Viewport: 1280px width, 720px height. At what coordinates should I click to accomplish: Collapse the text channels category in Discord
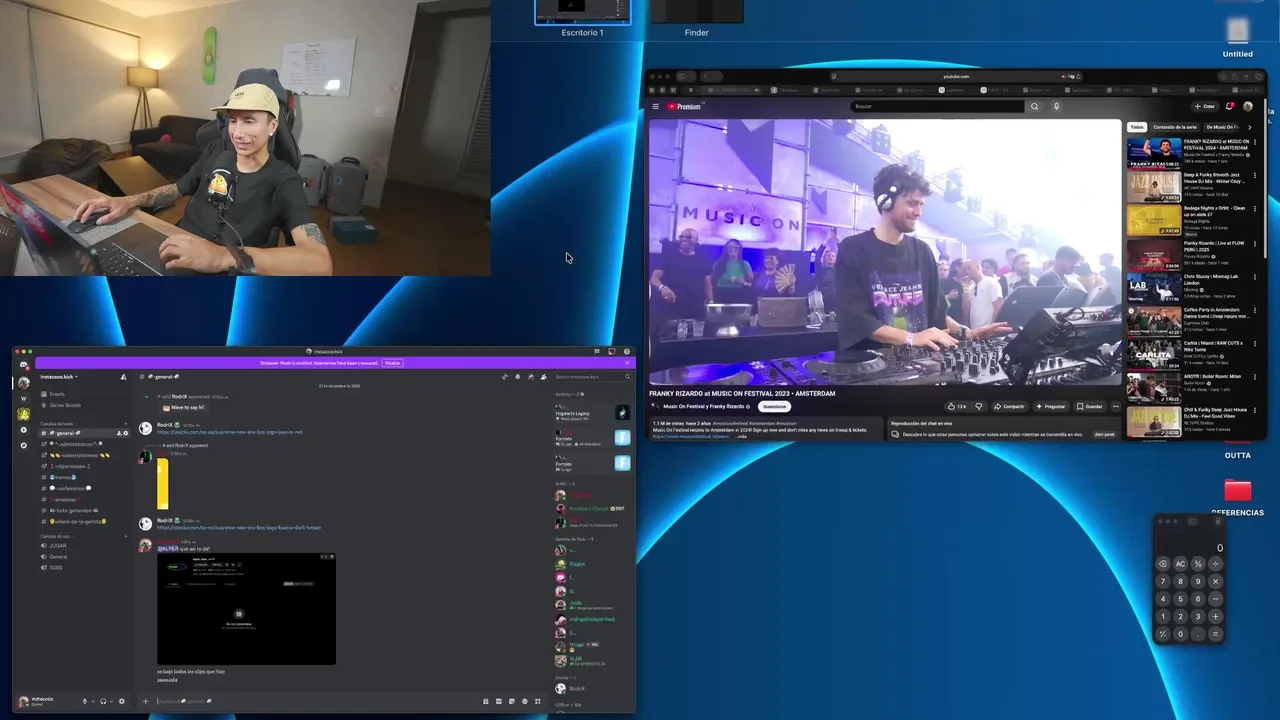[x=56, y=424]
